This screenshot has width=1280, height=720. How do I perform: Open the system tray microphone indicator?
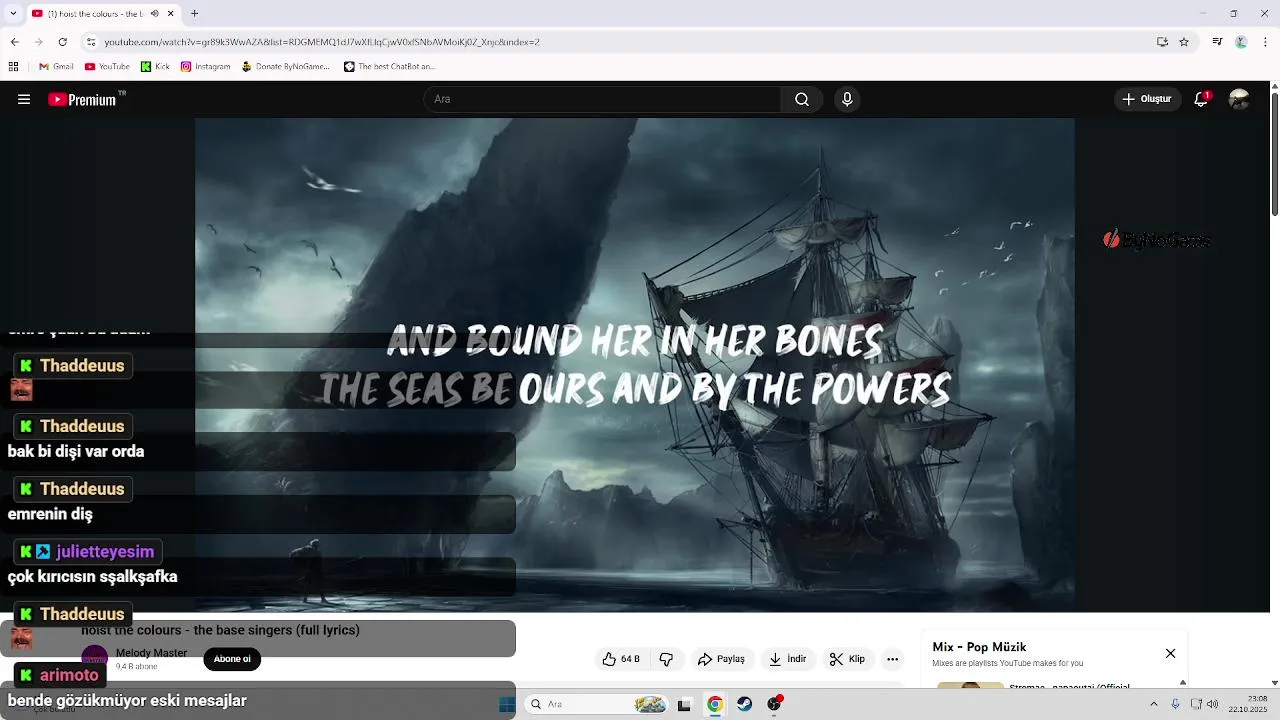pos(1175,704)
